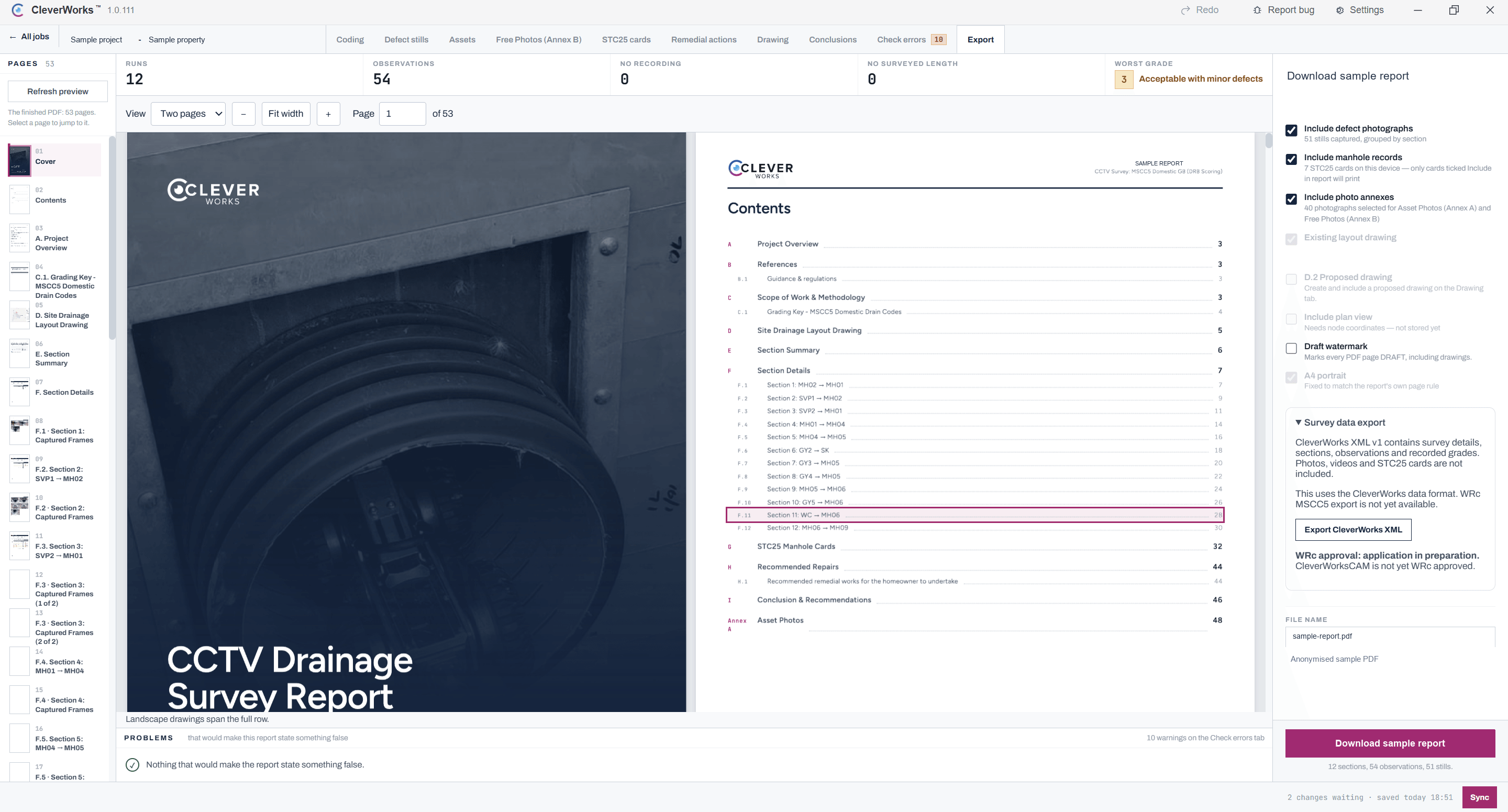Image resolution: width=1508 pixels, height=812 pixels.
Task: Select the Cover page thumbnail
Action: [x=19, y=160]
